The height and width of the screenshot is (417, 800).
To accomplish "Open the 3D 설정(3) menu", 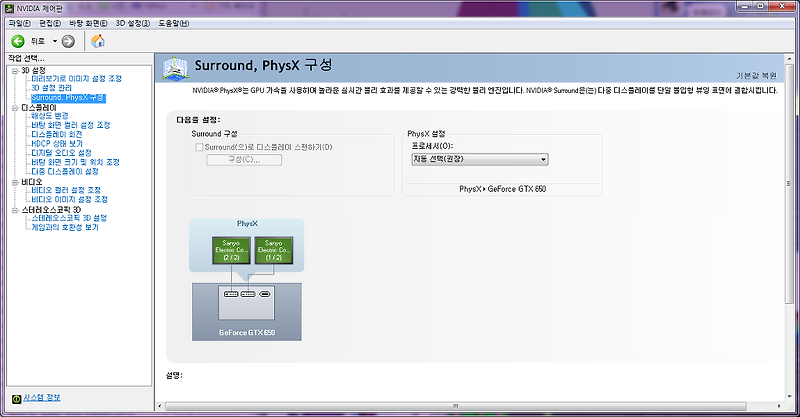I will [133, 23].
